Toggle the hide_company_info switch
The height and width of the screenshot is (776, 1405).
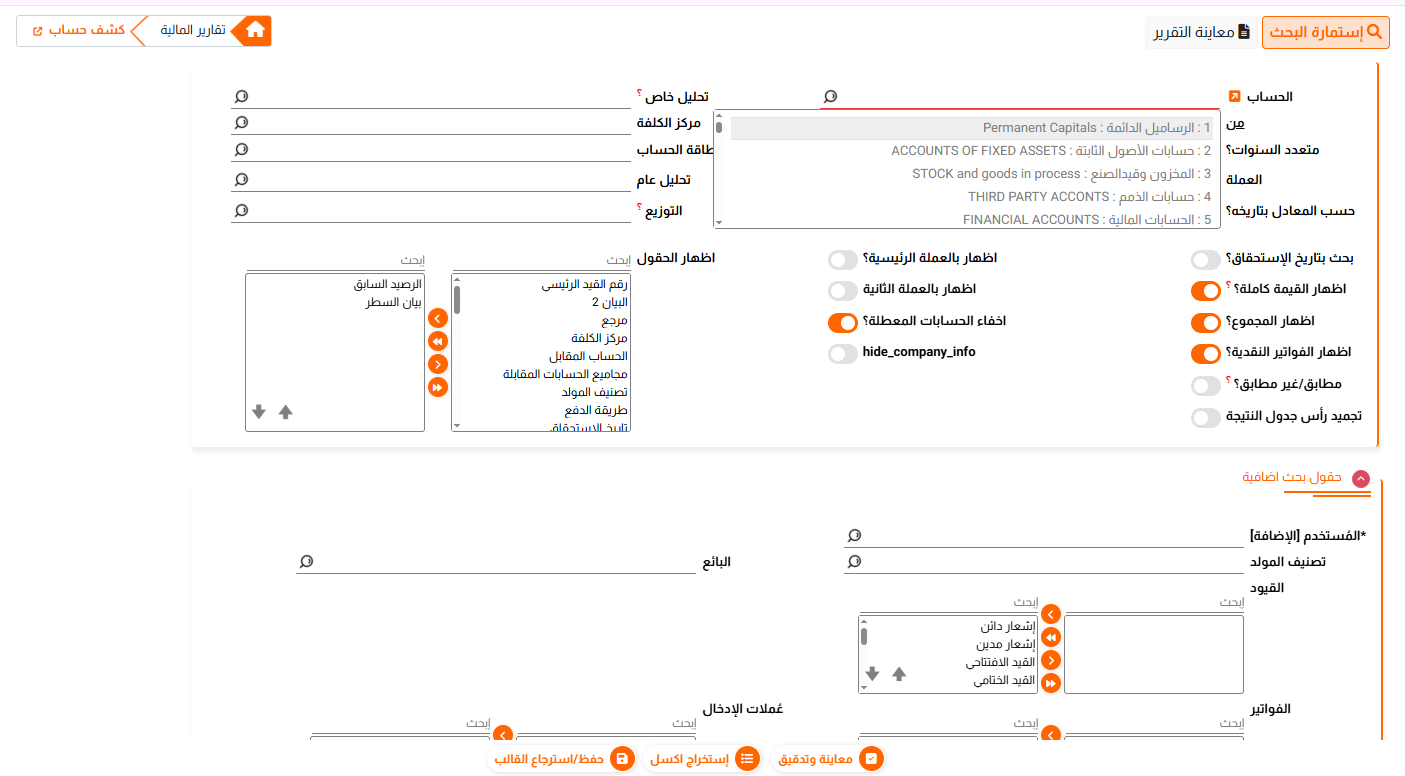843,354
